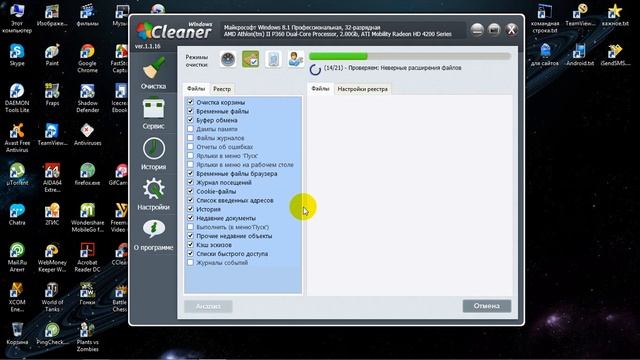This screenshot has width=640, height=360.
Task: Launch µTorrent desktop shortcut
Action: coord(17,174)
